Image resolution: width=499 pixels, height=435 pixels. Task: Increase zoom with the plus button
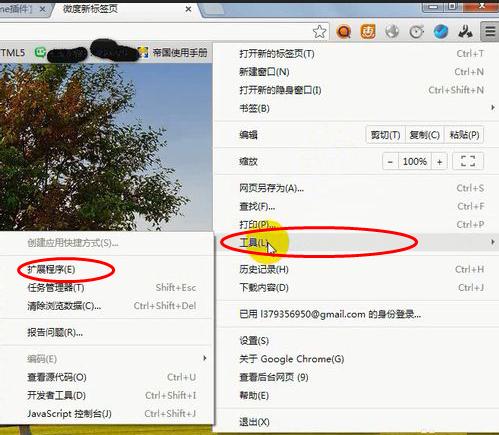pos(439,162)
